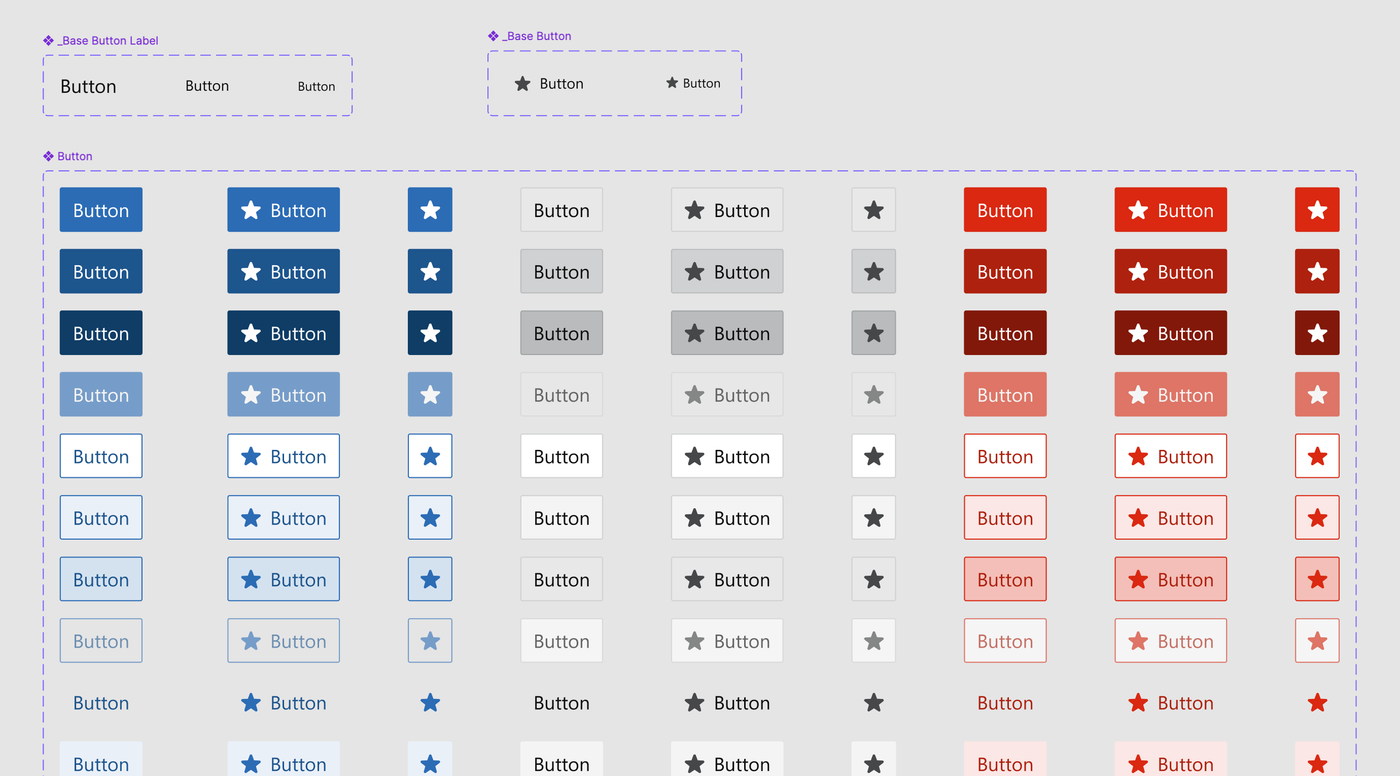
Task: Select the white-filled dark gray star-only button, row five
Action: click(x=874, y=456)
